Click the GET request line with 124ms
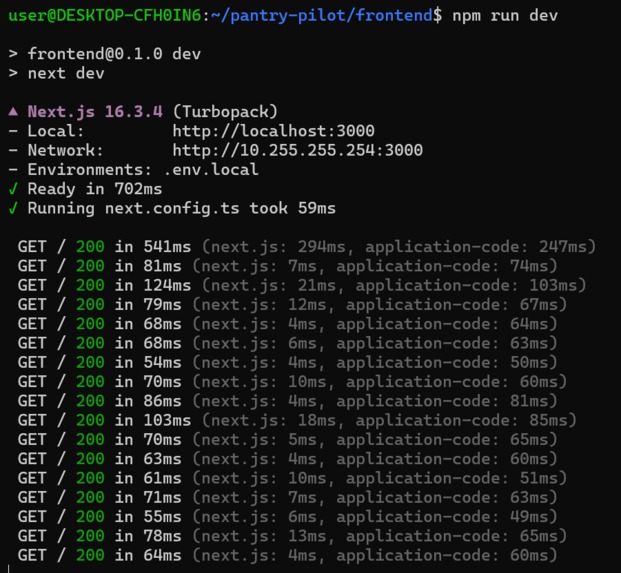 pyautogui.click(x=302, y=285)
